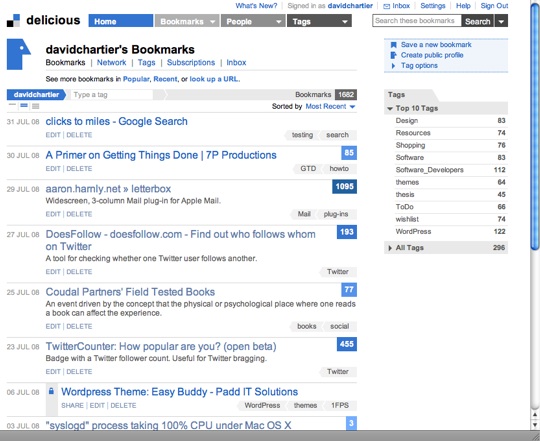Open the Popular bookmarks link

(136, 79)
